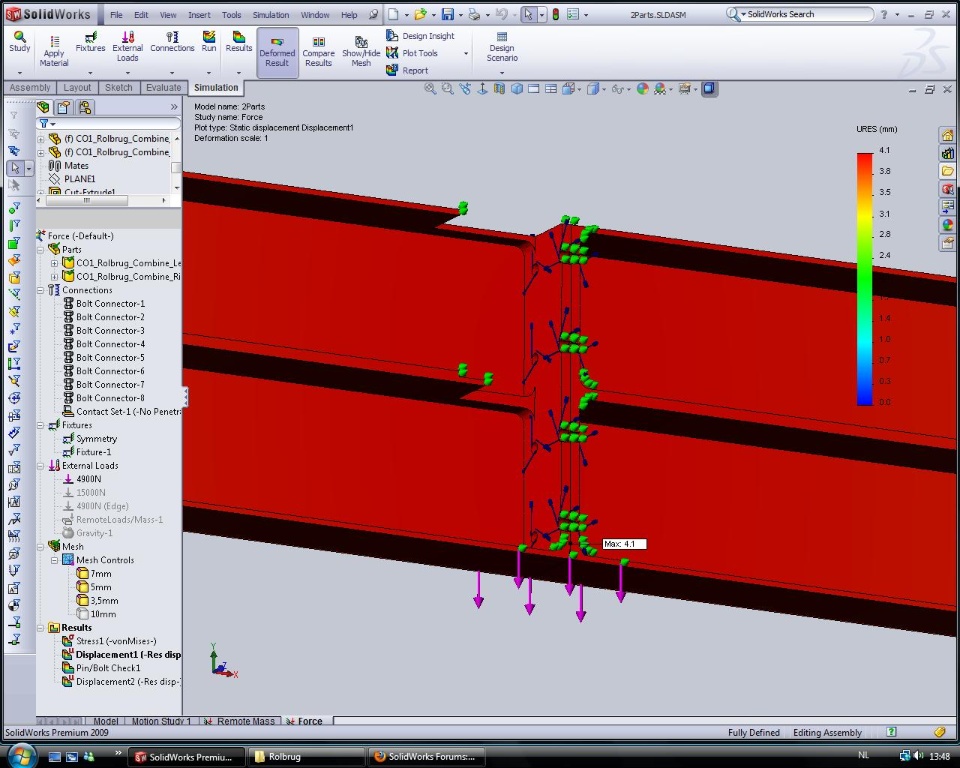
Task: Collapse the Mesh Controls node
Action: (x=54, y=560)
